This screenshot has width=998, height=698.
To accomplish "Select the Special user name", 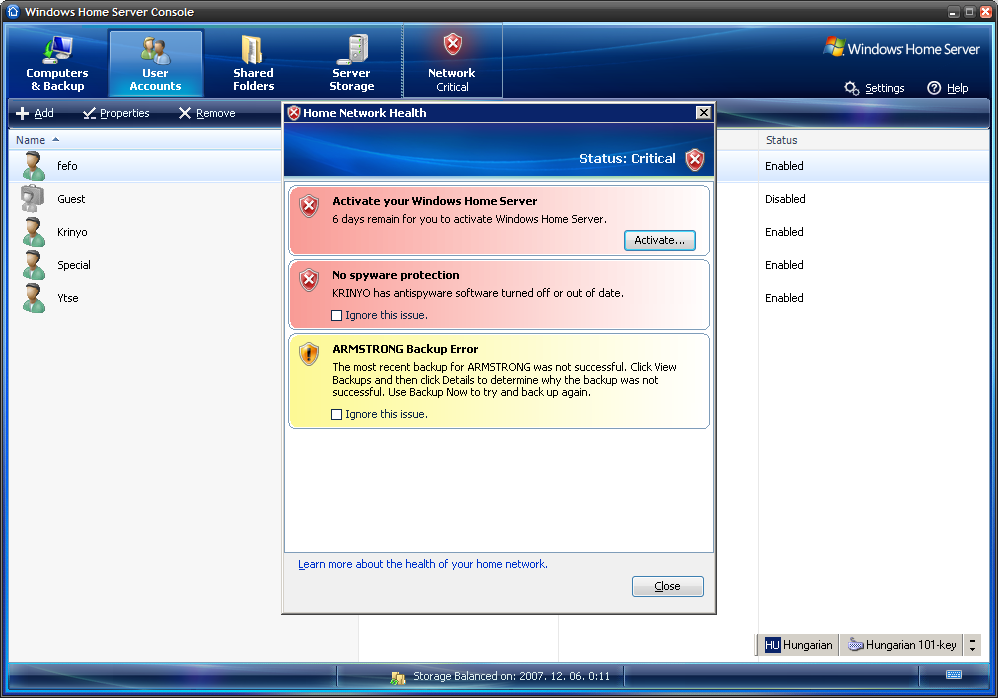I will point(74,265).
